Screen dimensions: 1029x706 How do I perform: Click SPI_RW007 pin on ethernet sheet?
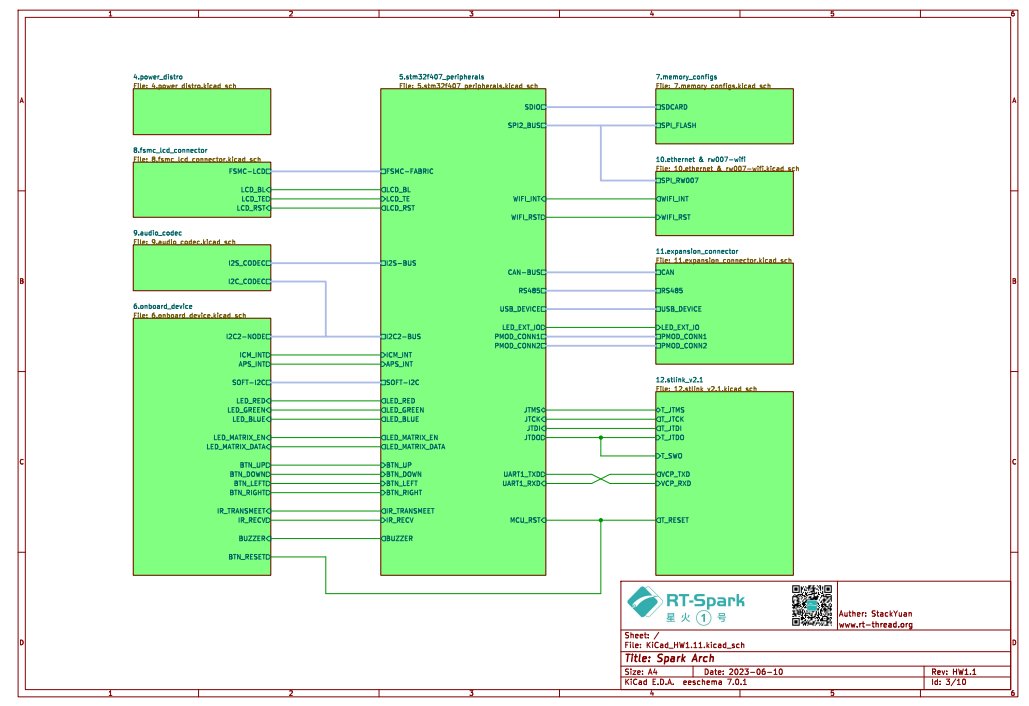click(x=680, y=180)
